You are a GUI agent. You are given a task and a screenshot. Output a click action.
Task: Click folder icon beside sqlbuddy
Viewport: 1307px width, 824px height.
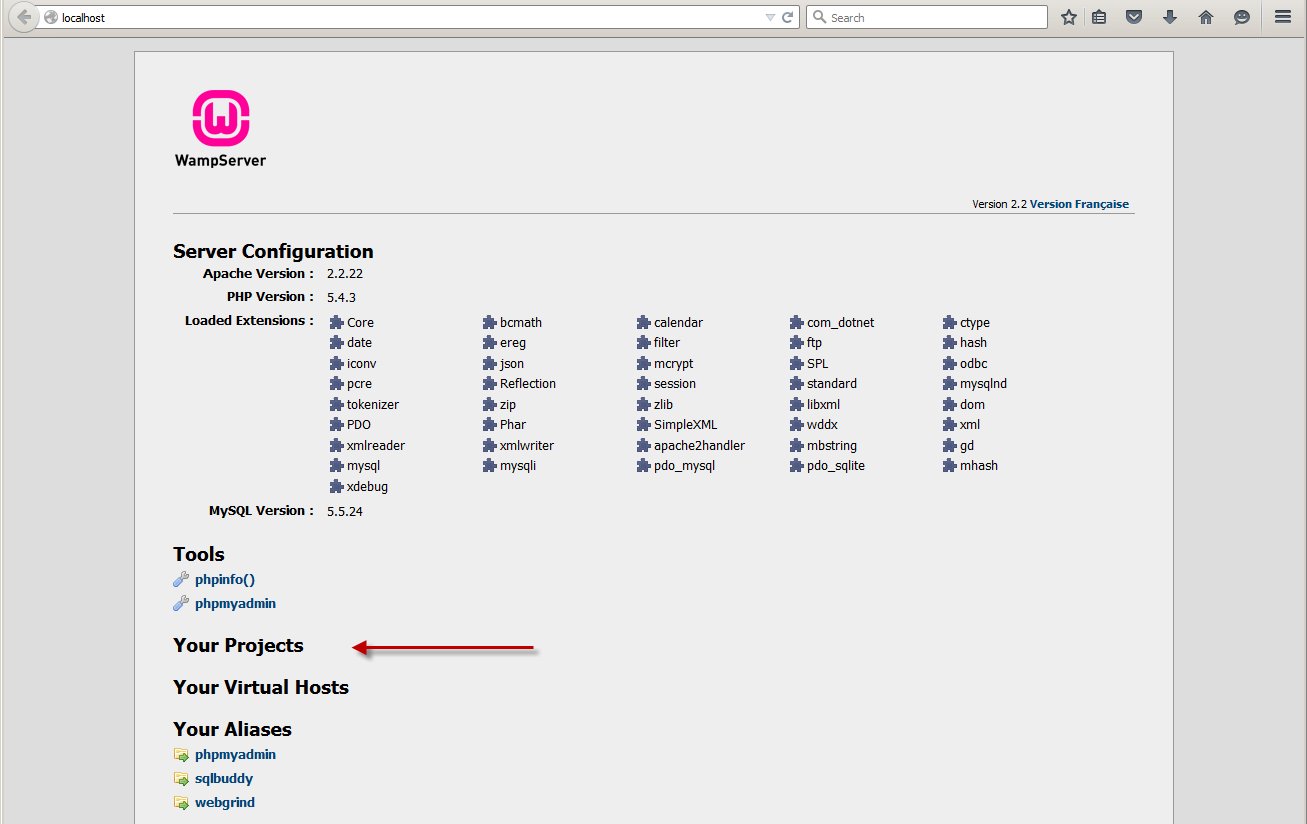(x=181, y=779)
